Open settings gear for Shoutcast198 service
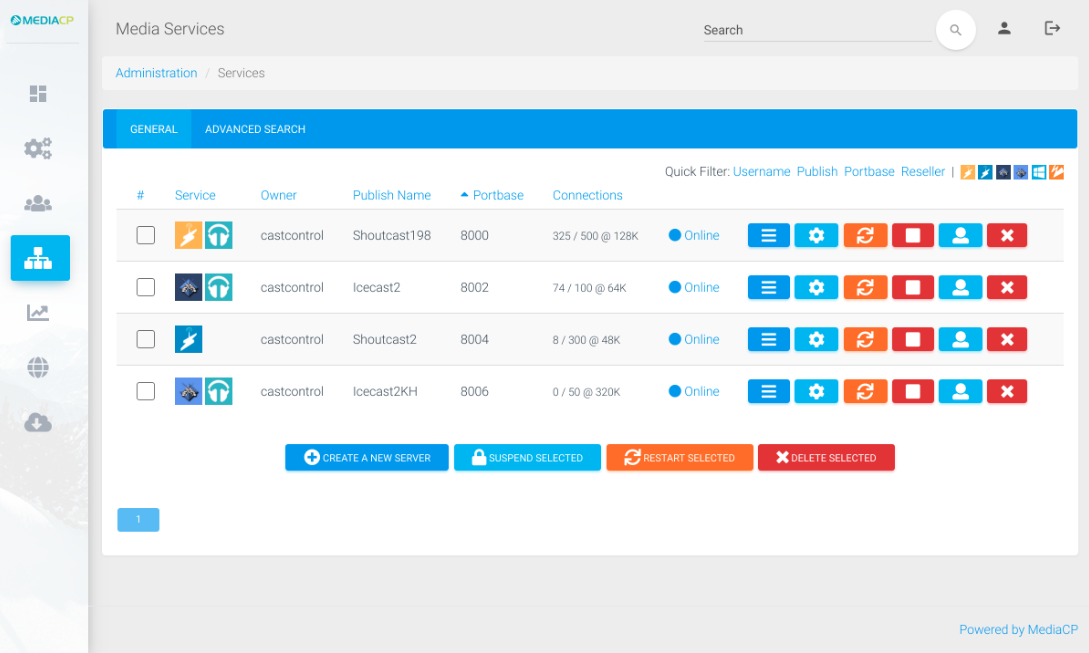The height and width of the screenshot is (653, 1089). pos(816,235)
